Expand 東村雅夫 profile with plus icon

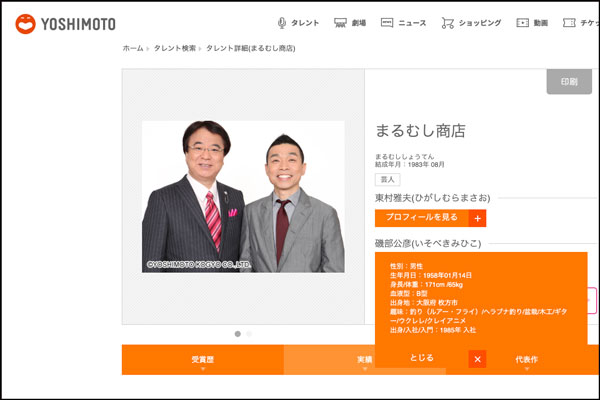[x=477, y=218]
